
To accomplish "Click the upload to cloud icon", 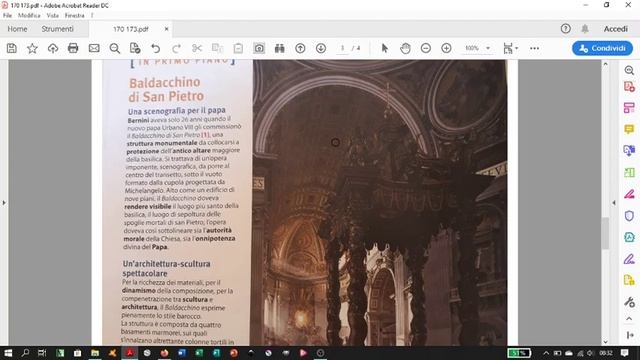I will tap(53, 48).
